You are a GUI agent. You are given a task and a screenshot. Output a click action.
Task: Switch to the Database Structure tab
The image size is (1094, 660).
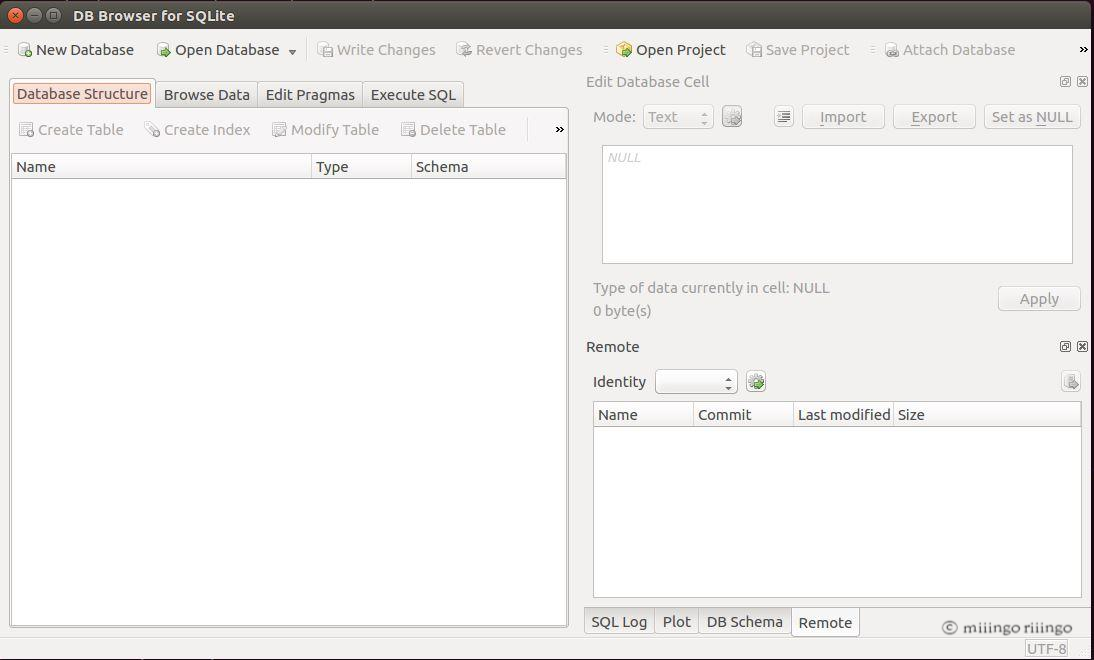tap(82, 93)
